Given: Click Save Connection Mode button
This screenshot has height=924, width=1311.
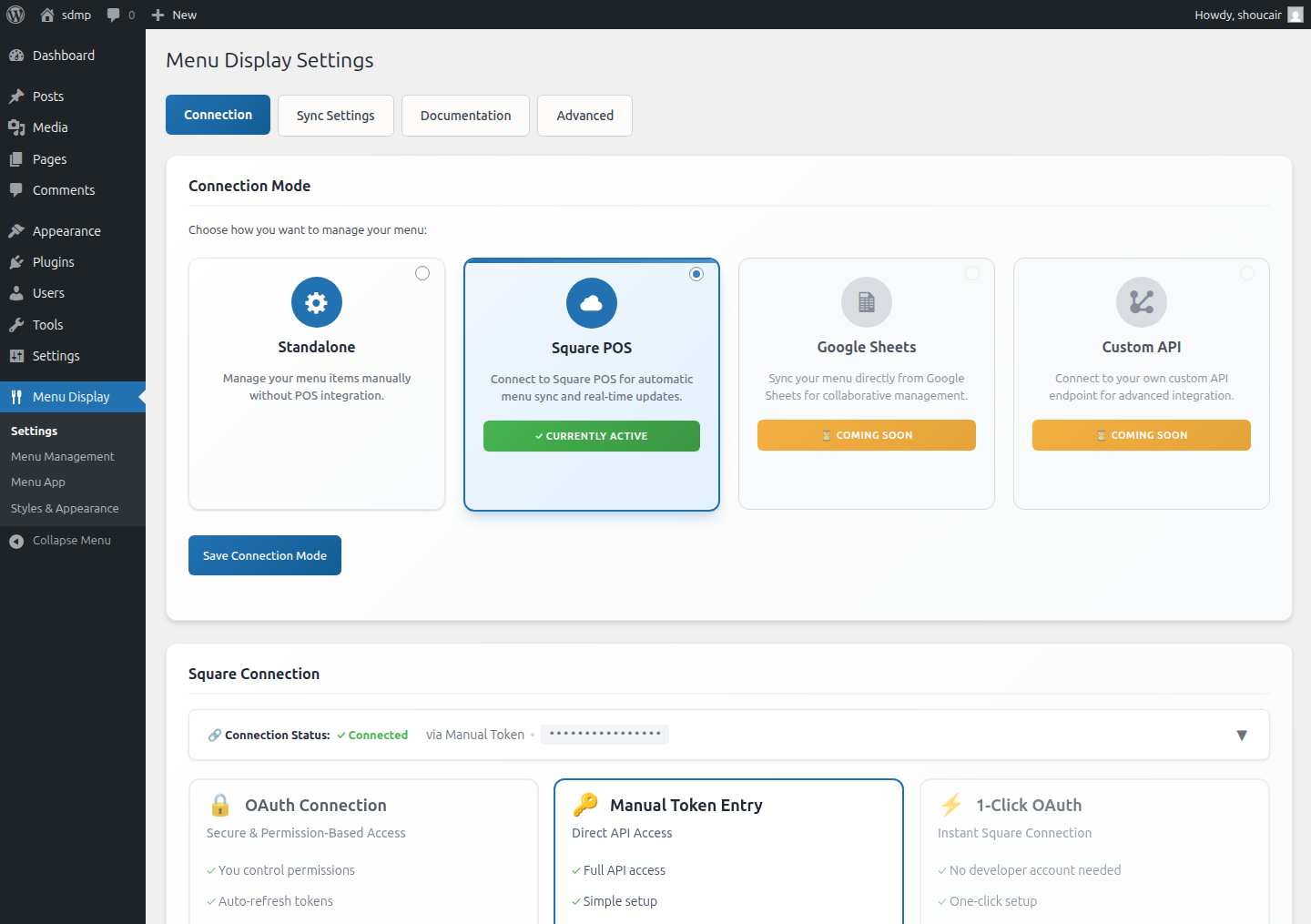Looking at the screenshot, I should [x=265, y=555].
